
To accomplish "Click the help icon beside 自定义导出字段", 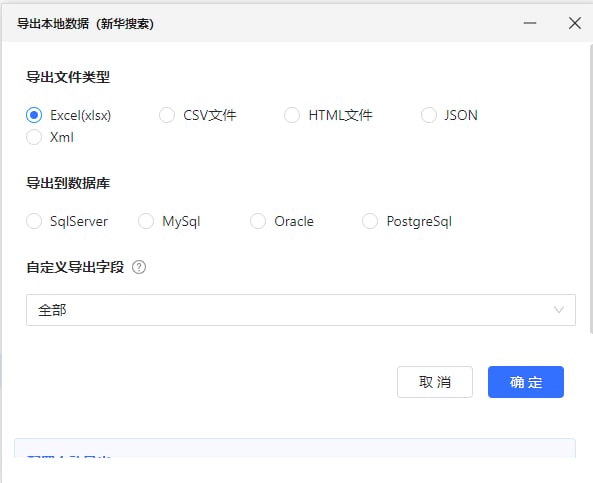I will (139, 267).
